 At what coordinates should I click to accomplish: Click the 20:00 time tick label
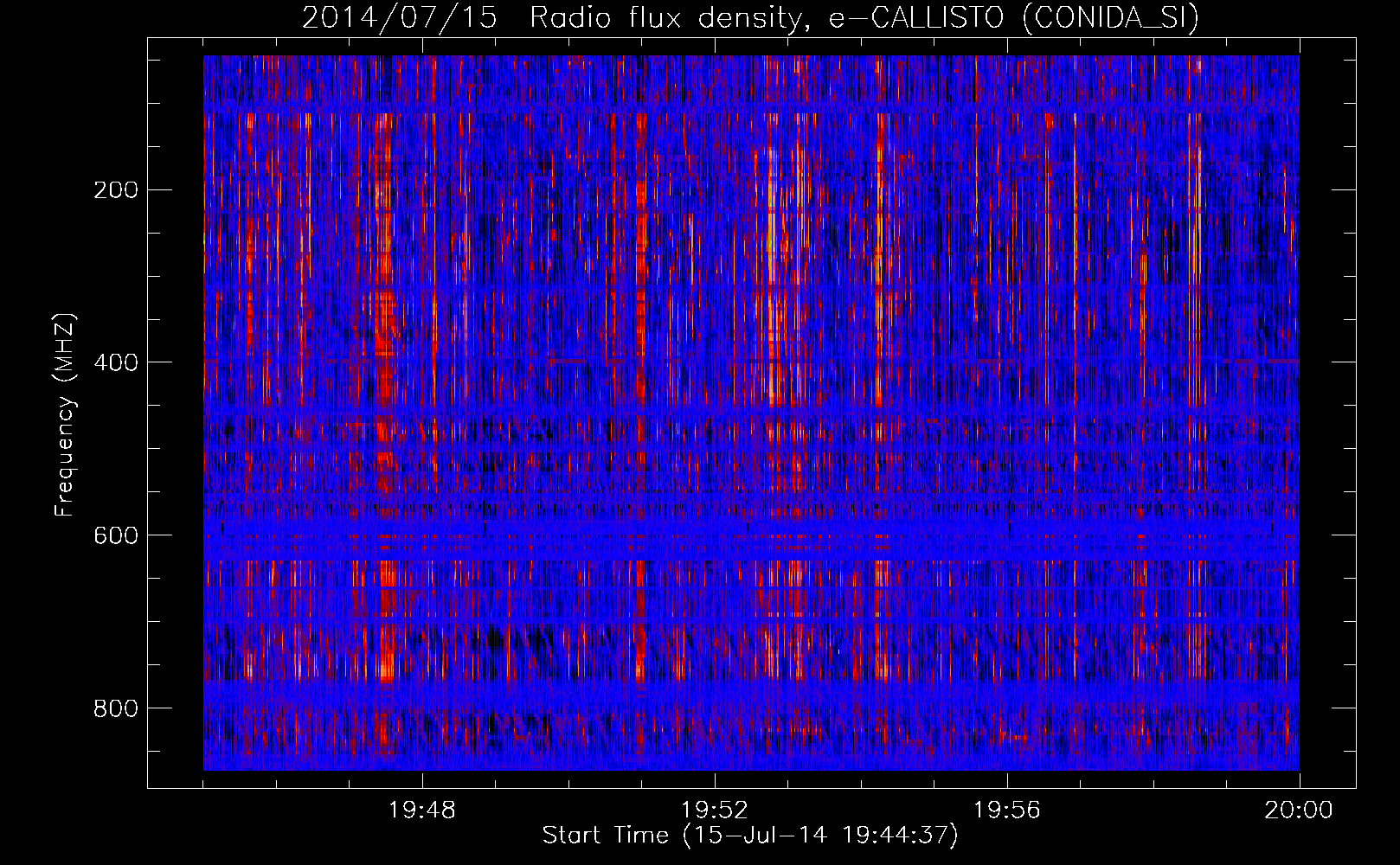(1299, 810)
